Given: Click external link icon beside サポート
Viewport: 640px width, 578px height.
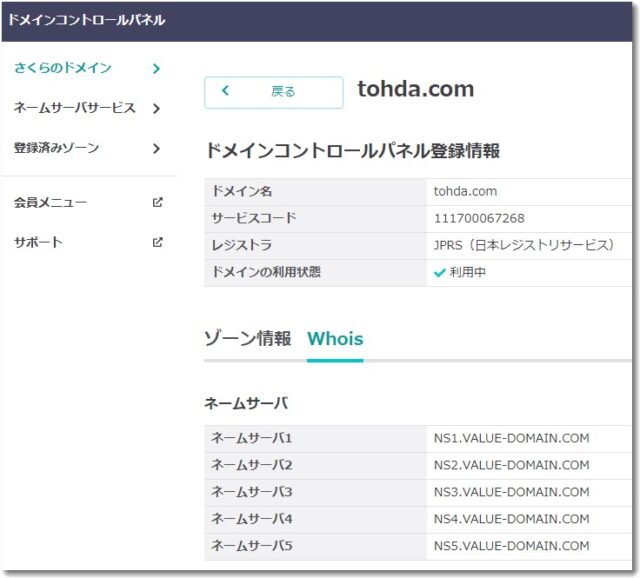Looking at the screenshot, I should pyautogui.click(x=158, y=242).
